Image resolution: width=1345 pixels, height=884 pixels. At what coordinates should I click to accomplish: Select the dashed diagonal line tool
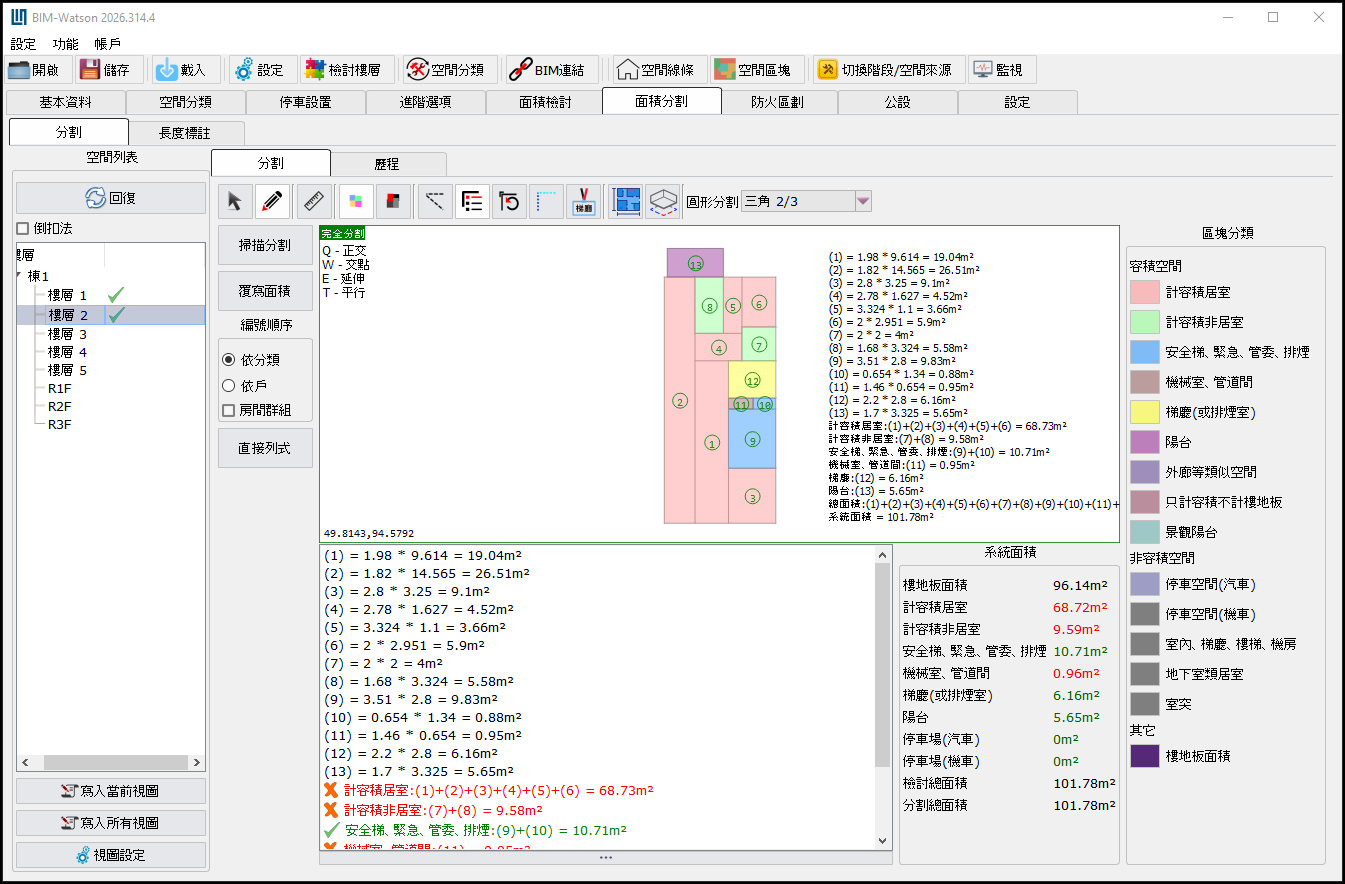pos(434,202)
